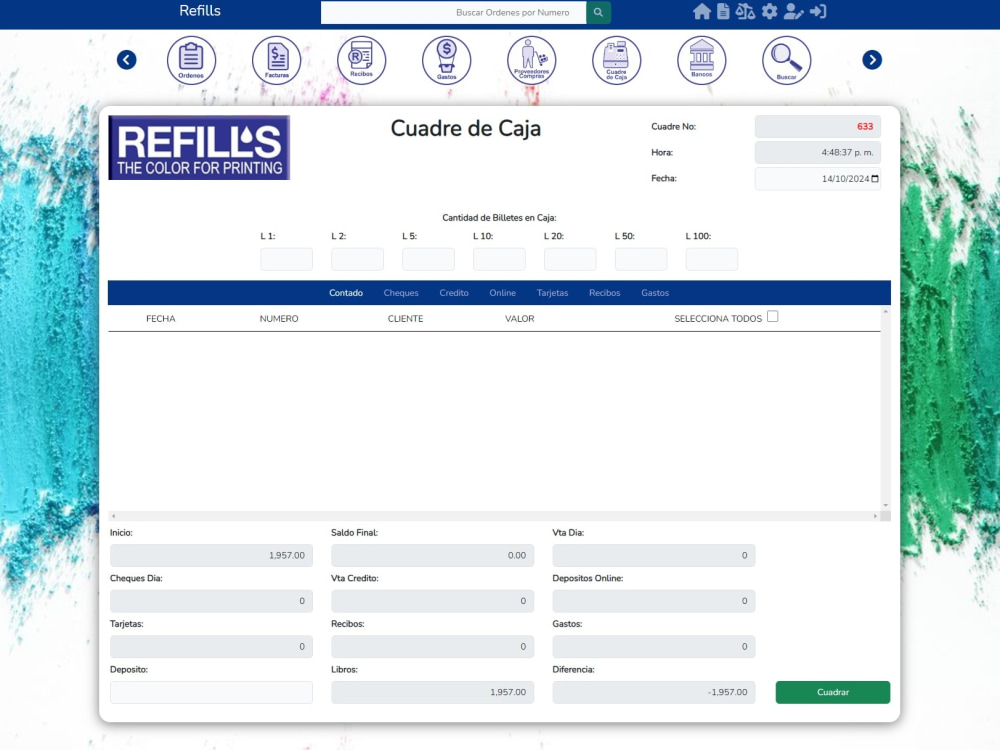Open the balance scale icon

pos(745,11)
